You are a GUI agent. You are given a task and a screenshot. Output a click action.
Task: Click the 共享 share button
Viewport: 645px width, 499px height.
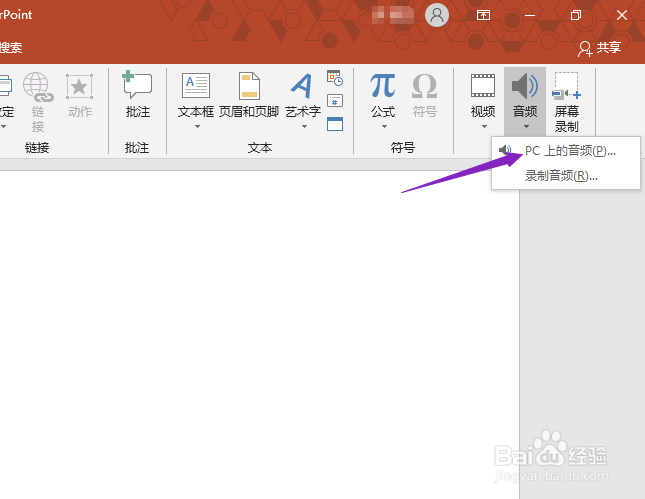[599, 48]
